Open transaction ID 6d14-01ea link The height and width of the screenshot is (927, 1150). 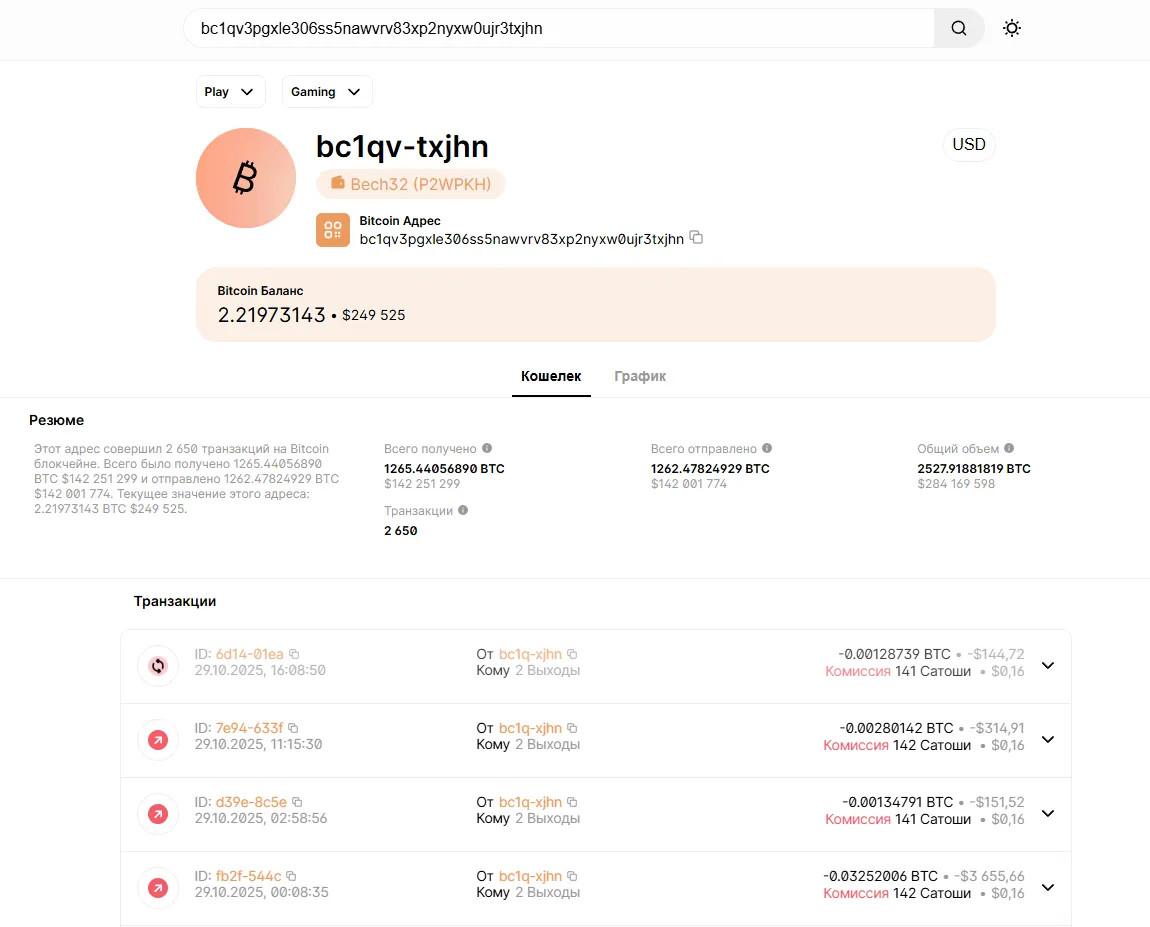249,654
